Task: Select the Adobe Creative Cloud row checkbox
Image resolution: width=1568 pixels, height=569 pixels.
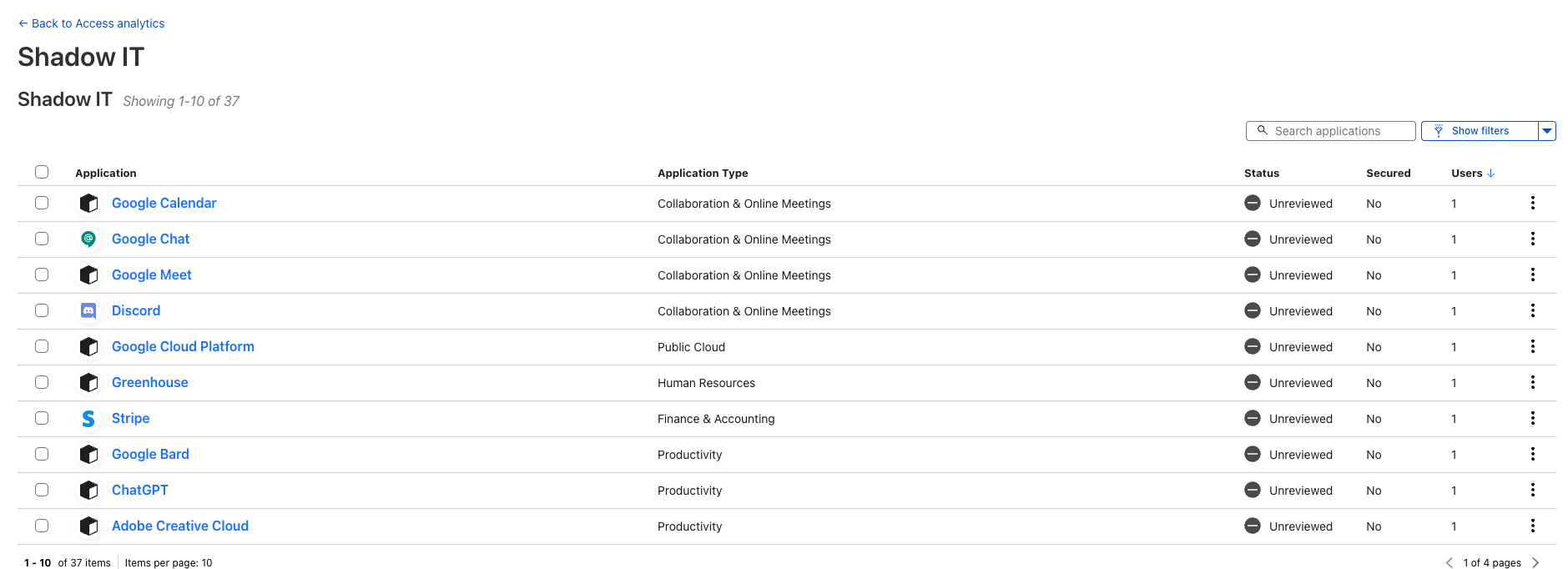Action: [x=42, y=526]
